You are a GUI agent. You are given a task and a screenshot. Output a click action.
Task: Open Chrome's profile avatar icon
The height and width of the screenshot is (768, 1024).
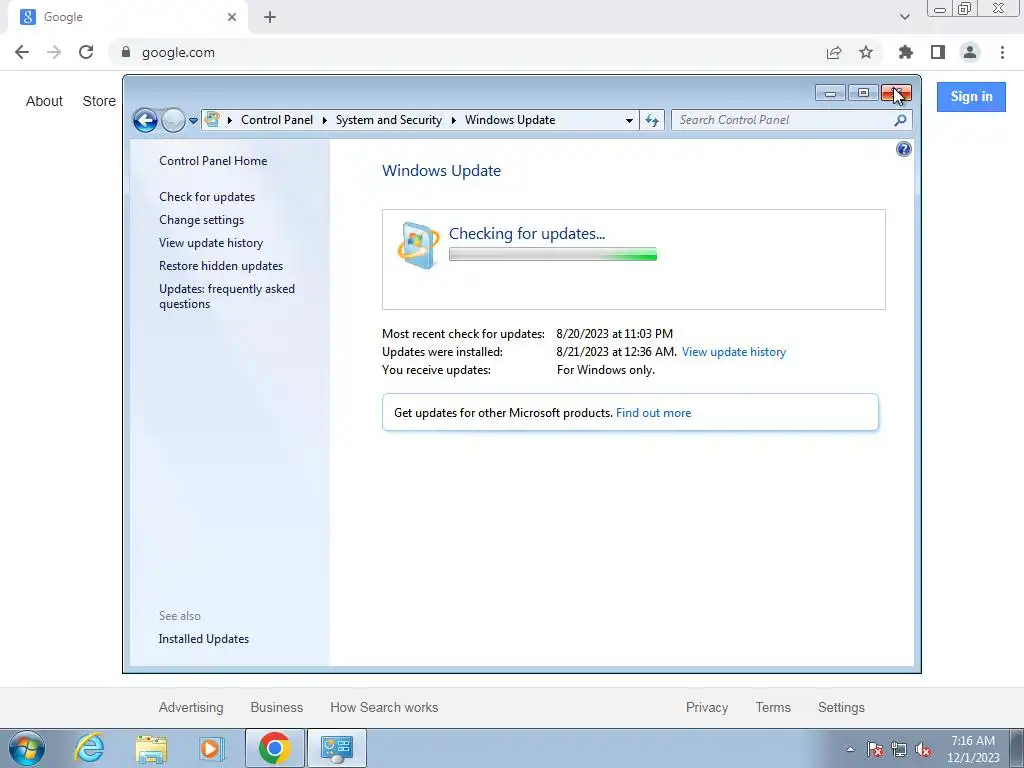pos(970,52)
